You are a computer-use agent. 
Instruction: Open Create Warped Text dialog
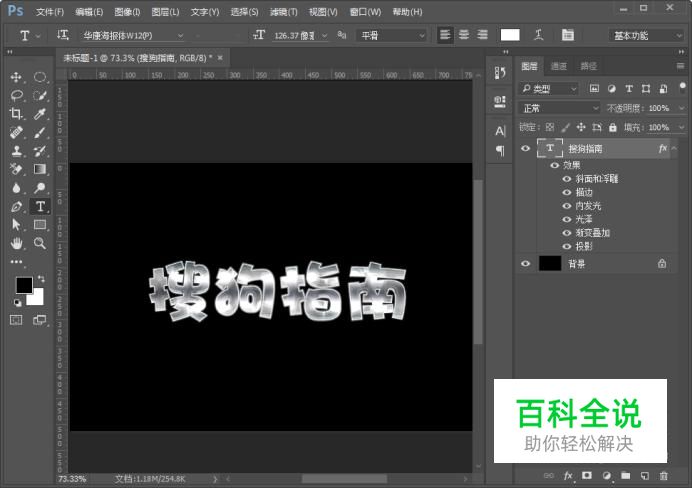click(x=538, y=35)
